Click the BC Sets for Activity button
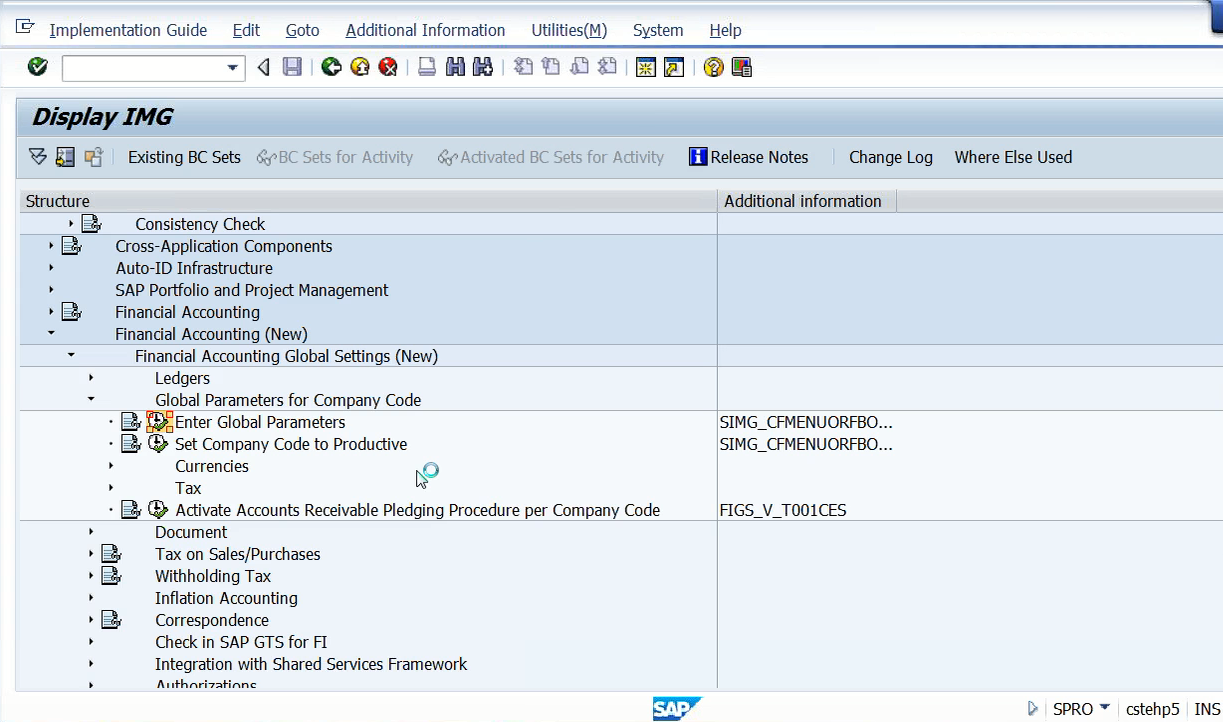This screenshot has width=1223, height=722. (x=335, y=157)
